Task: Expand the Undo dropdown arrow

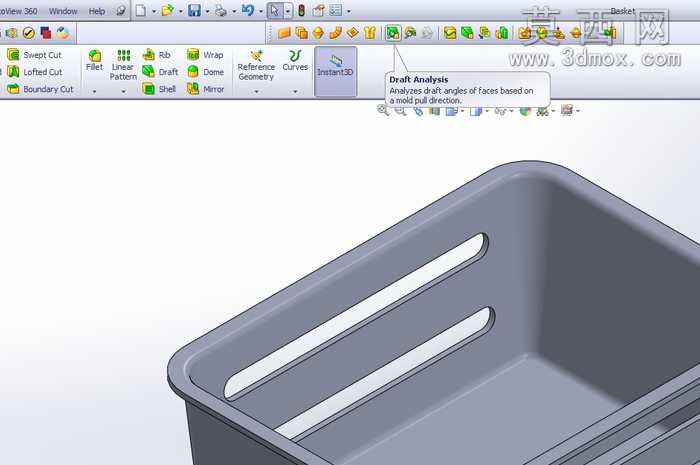Action: (x=261, y=11)
